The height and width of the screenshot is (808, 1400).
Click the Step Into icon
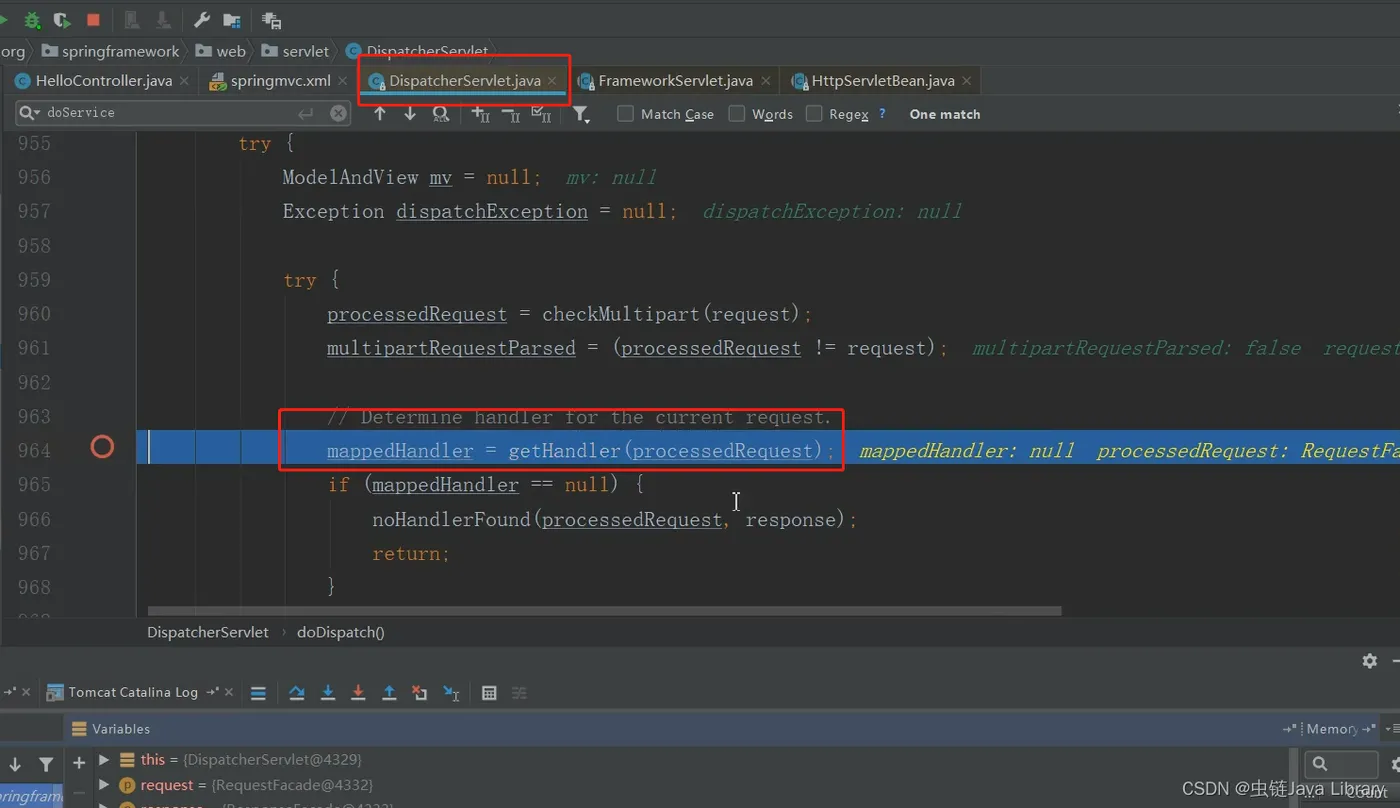(328, 693)
